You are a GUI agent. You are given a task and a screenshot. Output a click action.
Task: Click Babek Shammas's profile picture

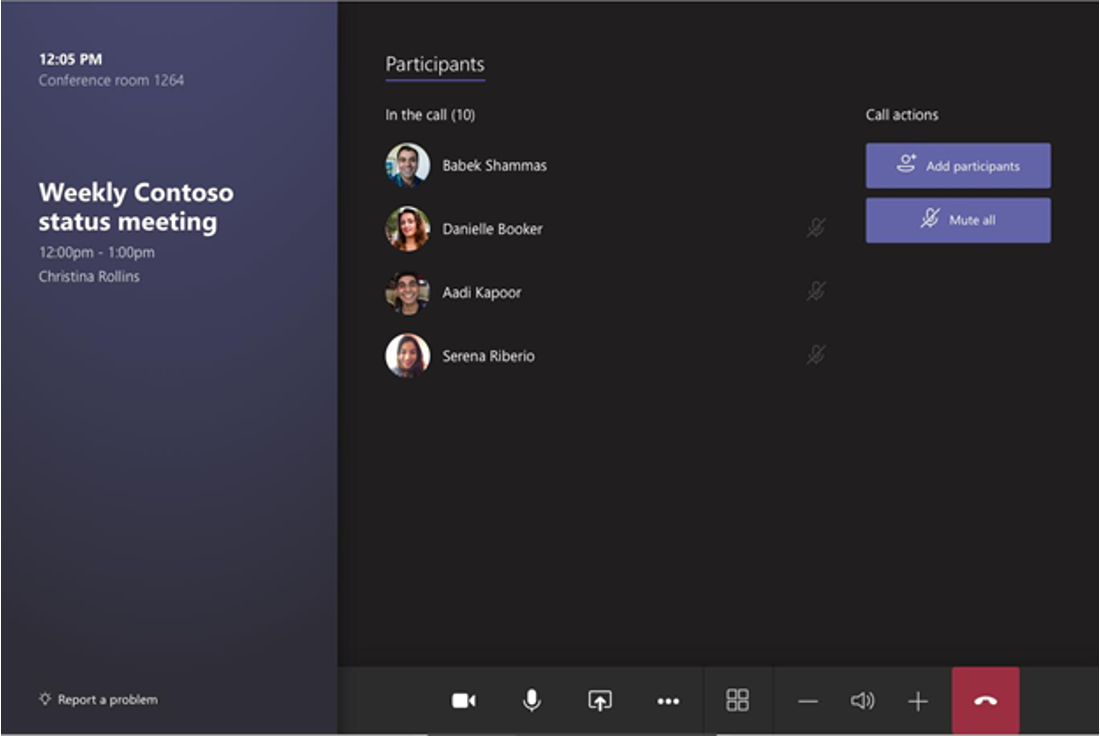(407, 164)
